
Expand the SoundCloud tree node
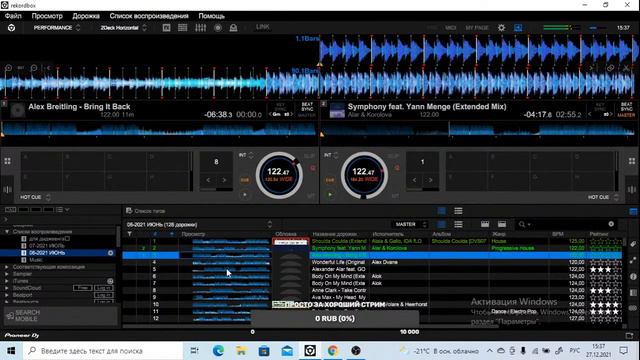click(x=7, y=288)
